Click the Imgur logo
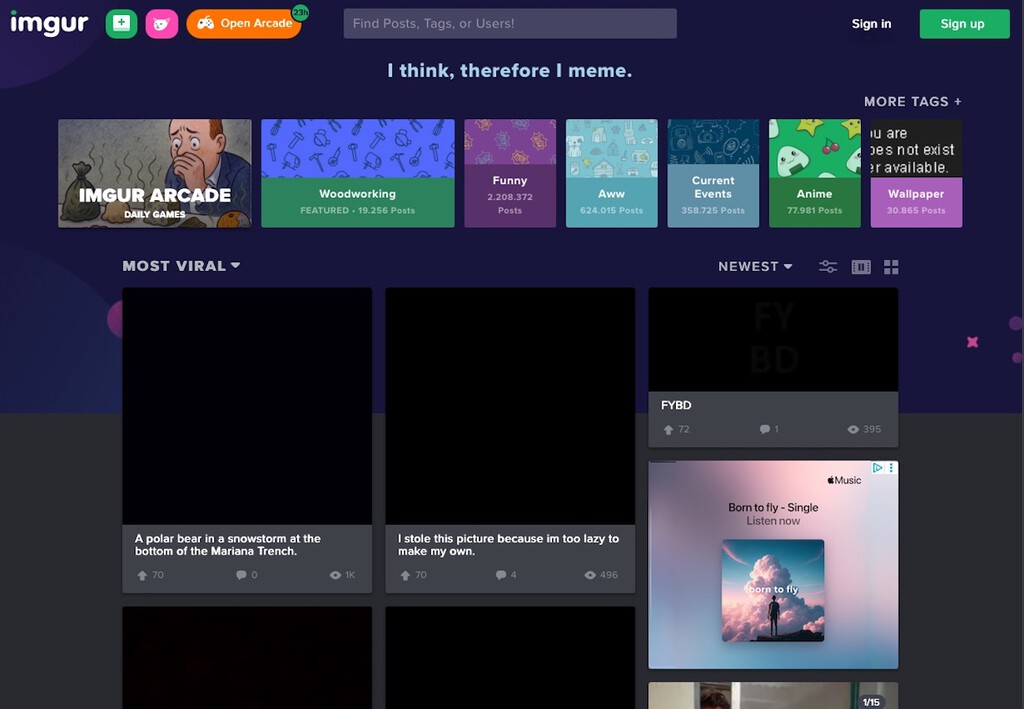The image size is (1024, 709). point(49,23)
